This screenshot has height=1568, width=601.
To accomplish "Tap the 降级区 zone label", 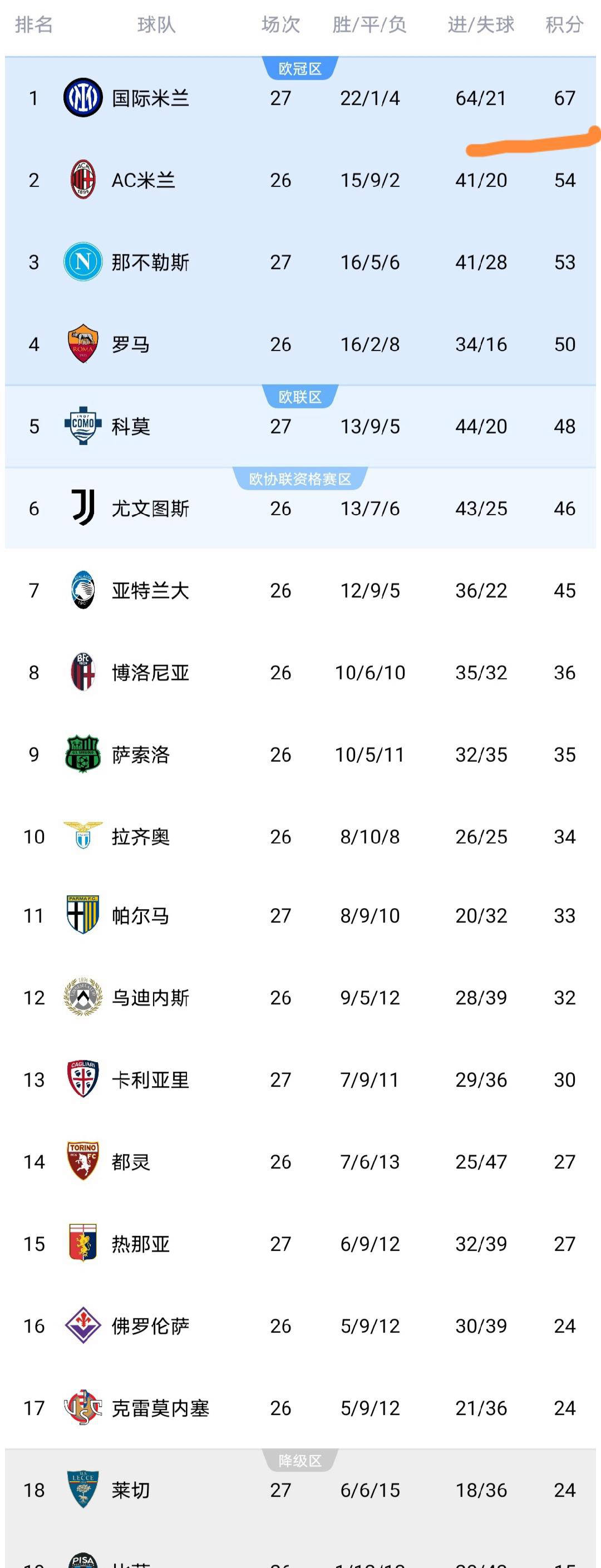I will pos(299,1461).
